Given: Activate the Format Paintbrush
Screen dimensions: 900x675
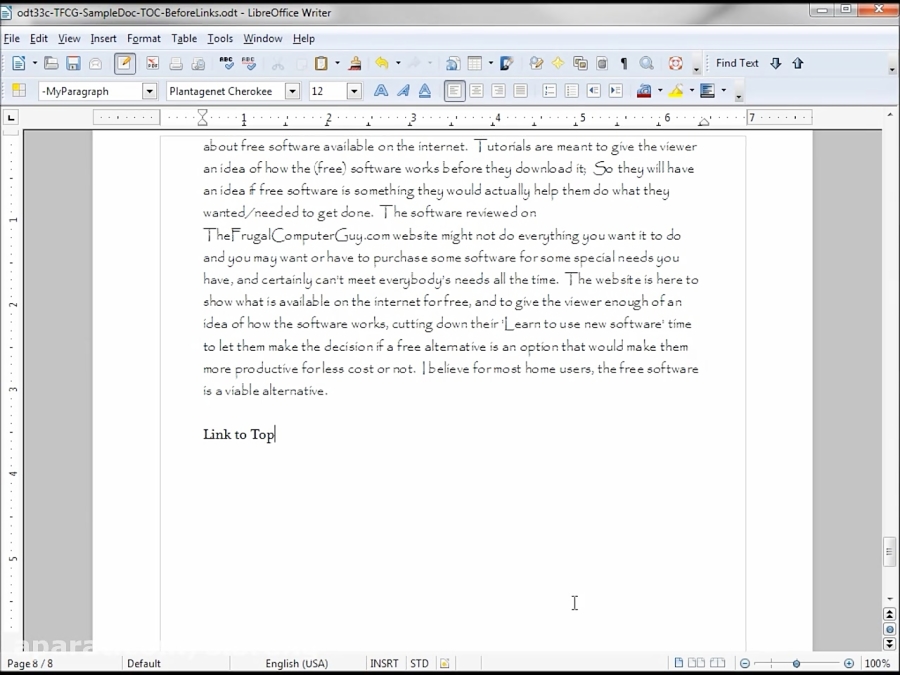Looking at the screenshot, I should [353, 63].
